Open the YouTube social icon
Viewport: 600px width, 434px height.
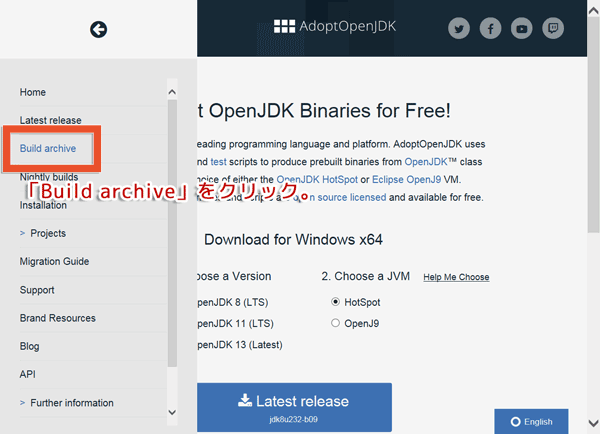click(x=522, y=28)
